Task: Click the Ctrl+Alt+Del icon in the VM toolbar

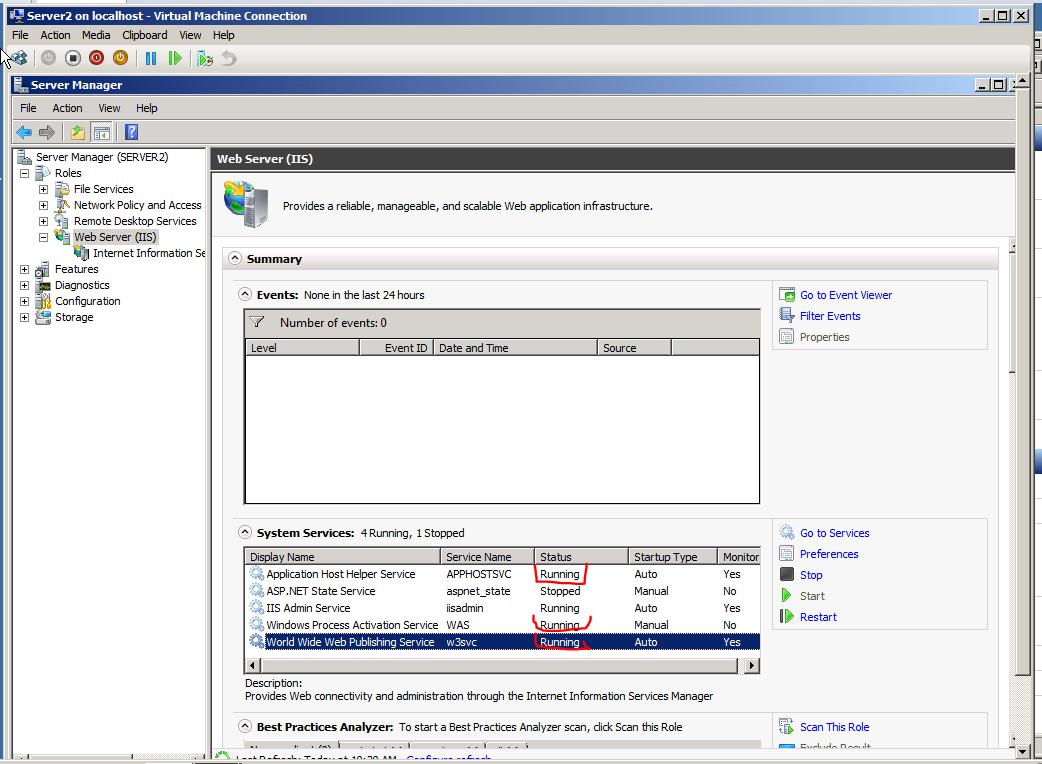Action: 19,58
